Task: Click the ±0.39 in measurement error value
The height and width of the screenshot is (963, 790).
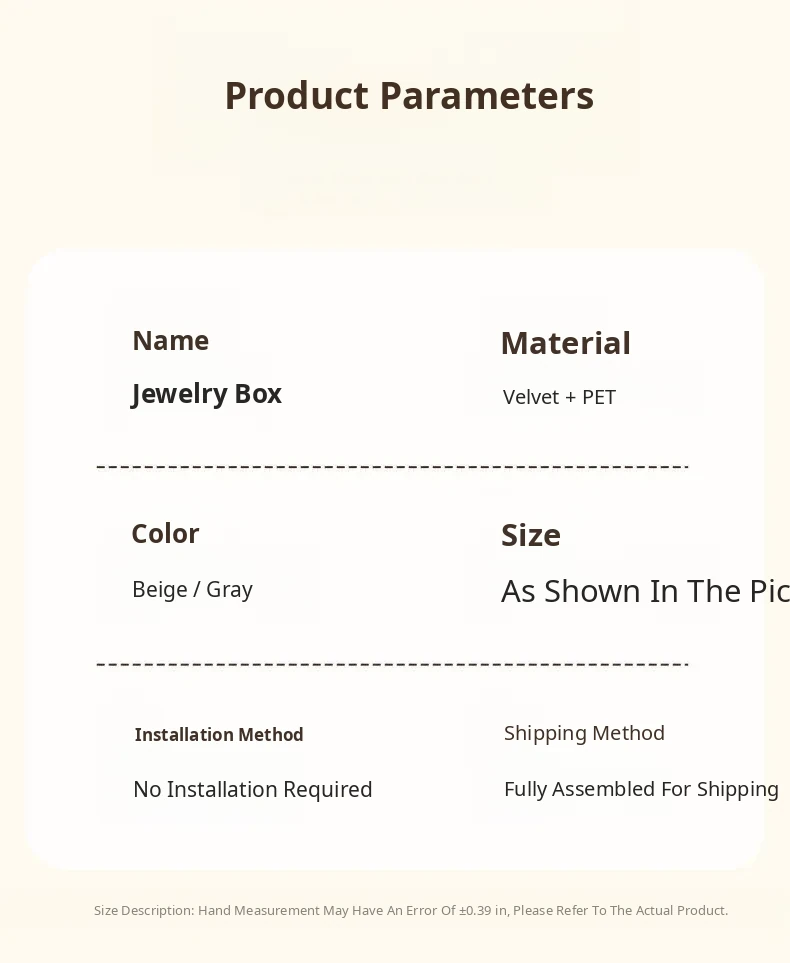Action: point(483,911)
